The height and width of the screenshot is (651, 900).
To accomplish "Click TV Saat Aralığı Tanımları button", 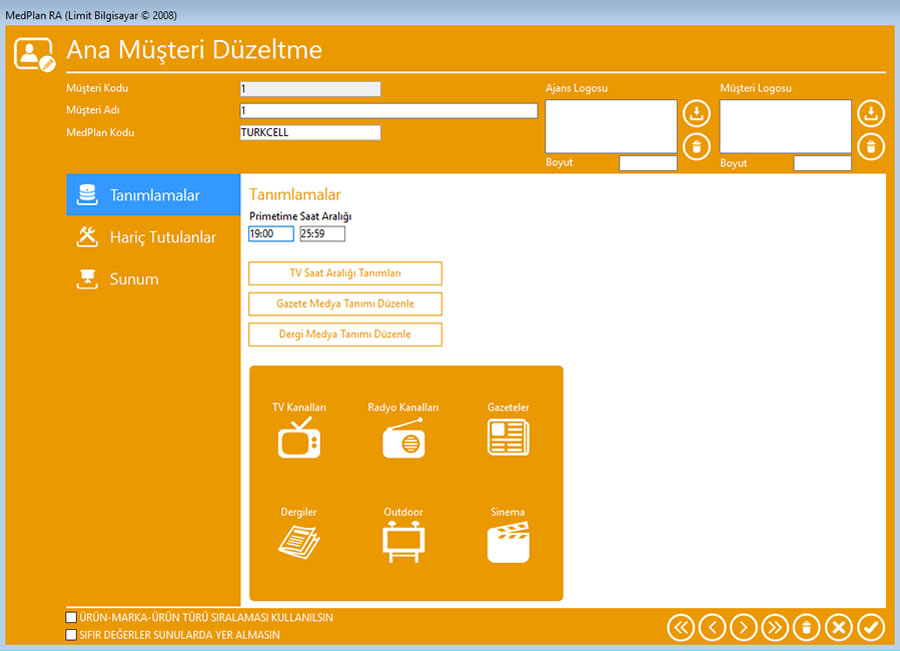I will [345, 274].
